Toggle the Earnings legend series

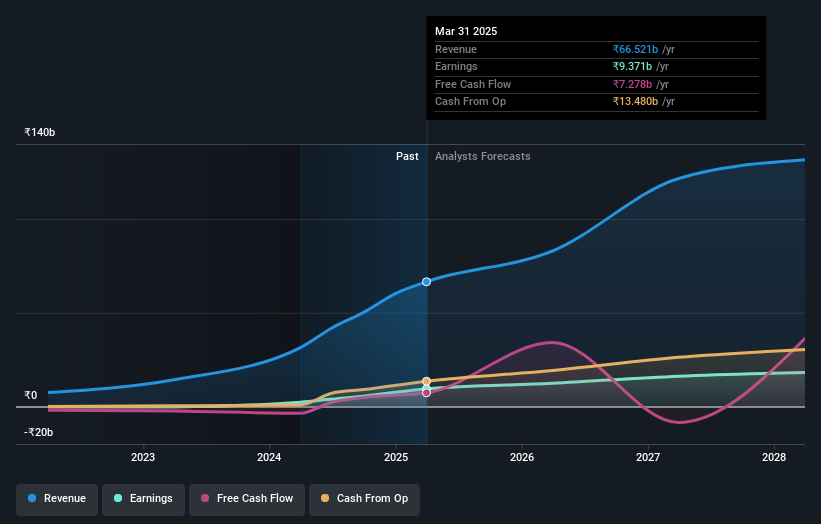(x=143, y=499)
